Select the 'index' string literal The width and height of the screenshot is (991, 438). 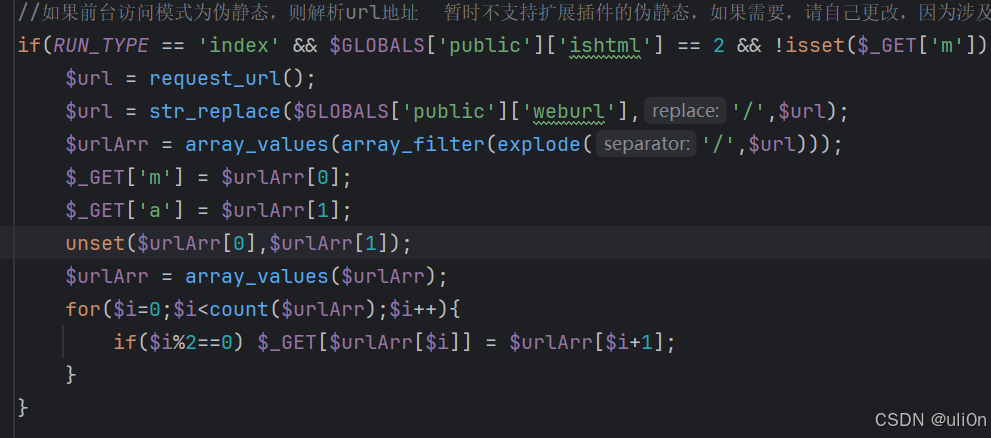coord(240,45)
